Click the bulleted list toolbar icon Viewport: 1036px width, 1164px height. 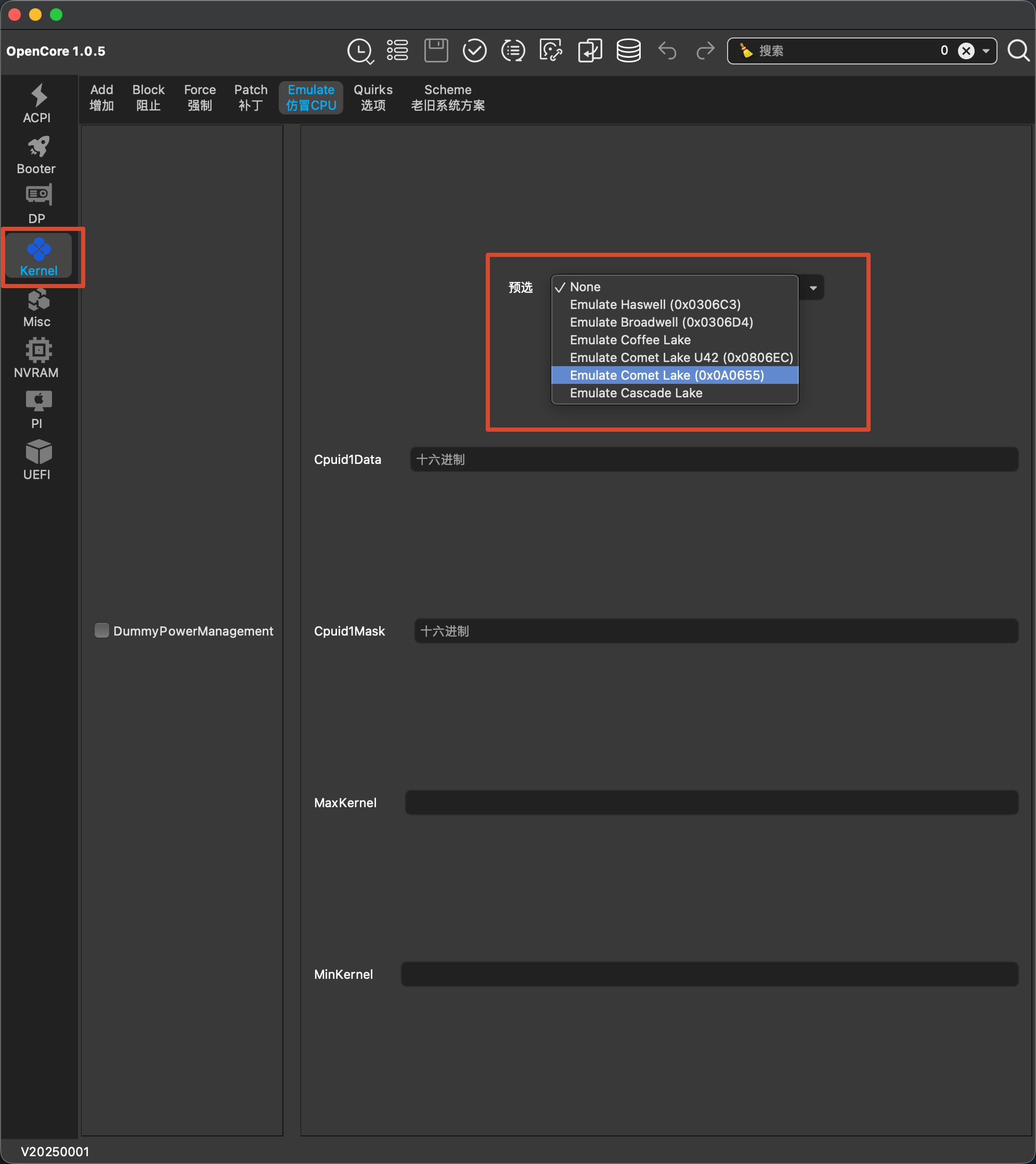(x=397, y=50)
